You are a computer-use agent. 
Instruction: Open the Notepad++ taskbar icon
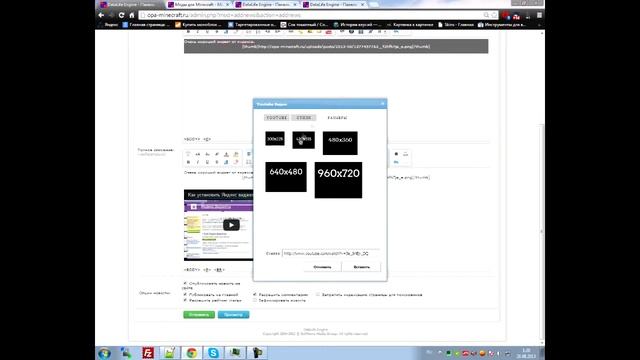coord(169,353)
